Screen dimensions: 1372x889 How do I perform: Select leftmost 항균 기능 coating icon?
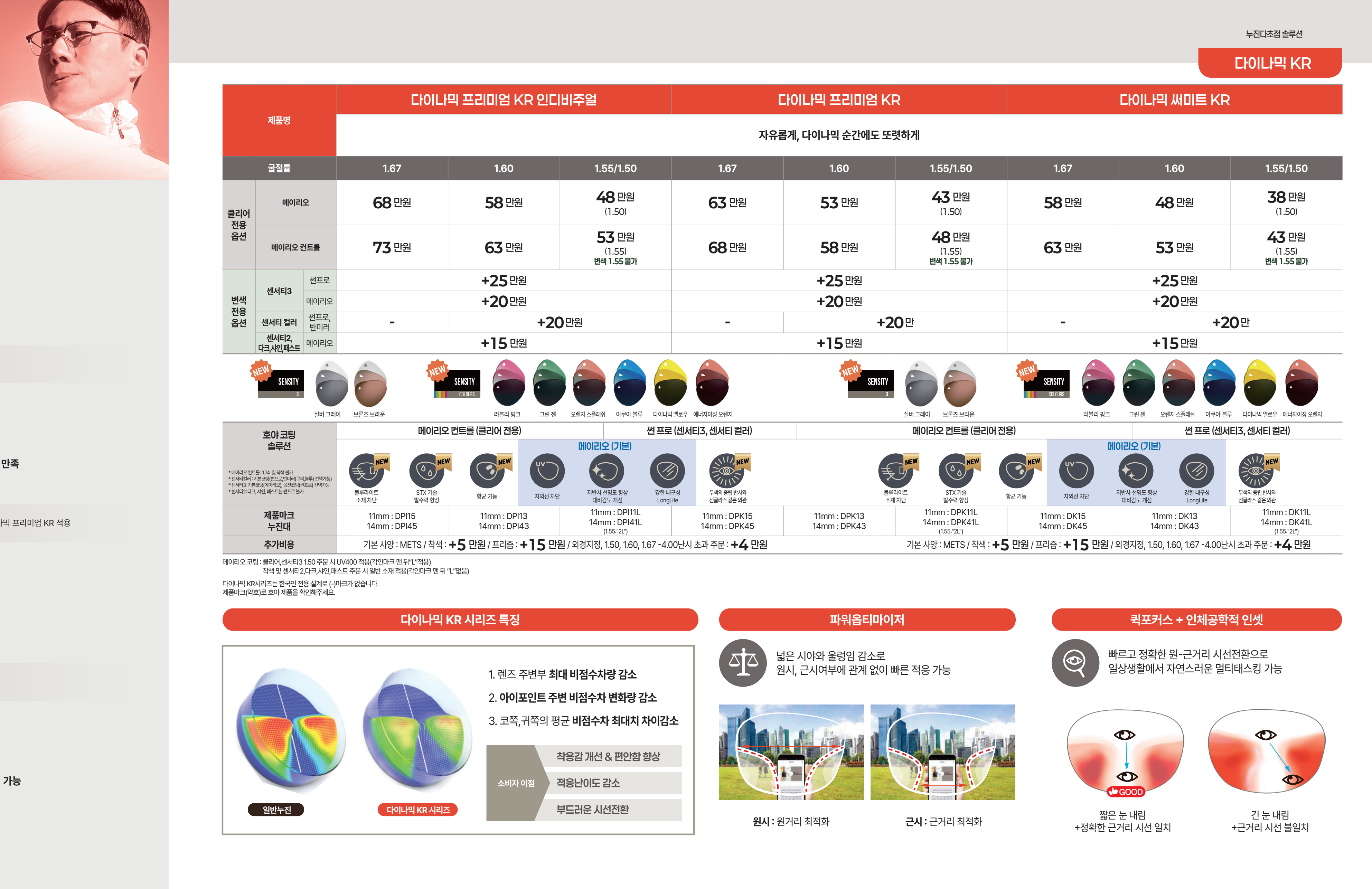488,471
